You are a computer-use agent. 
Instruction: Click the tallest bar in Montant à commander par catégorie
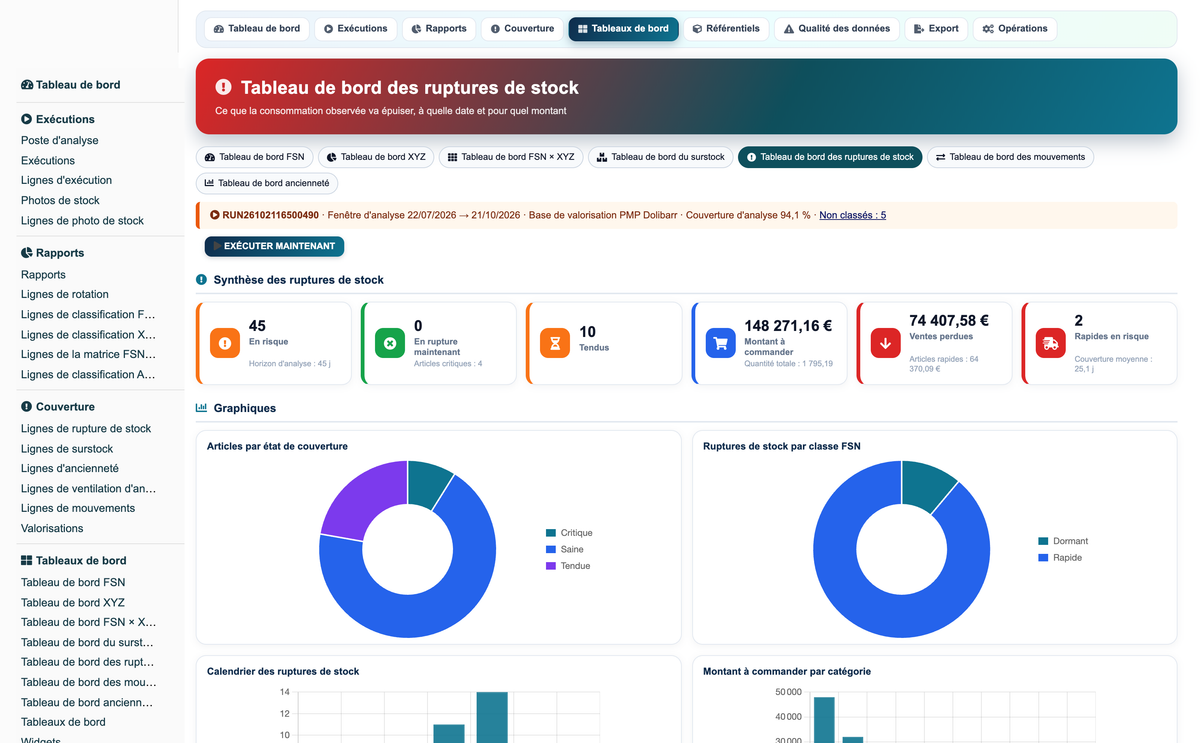pyautogui.click(x=824, y=720)
